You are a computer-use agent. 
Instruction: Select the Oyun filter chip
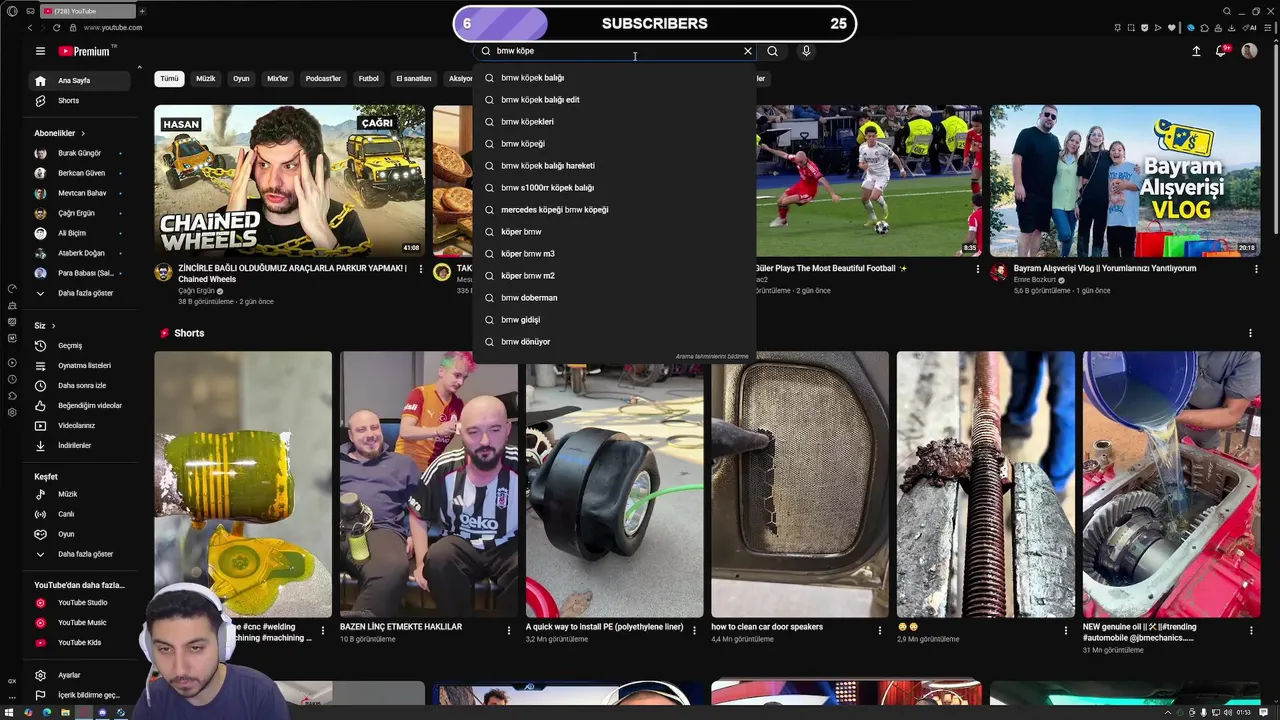coord(241,78)
